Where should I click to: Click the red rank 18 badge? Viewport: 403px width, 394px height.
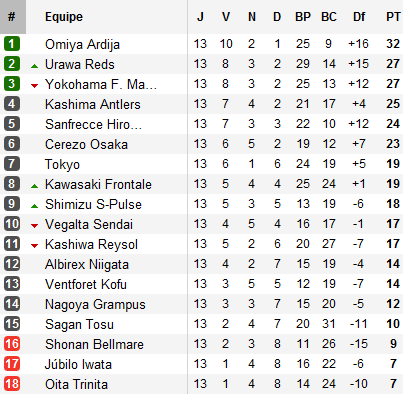[x=12, y=384]
